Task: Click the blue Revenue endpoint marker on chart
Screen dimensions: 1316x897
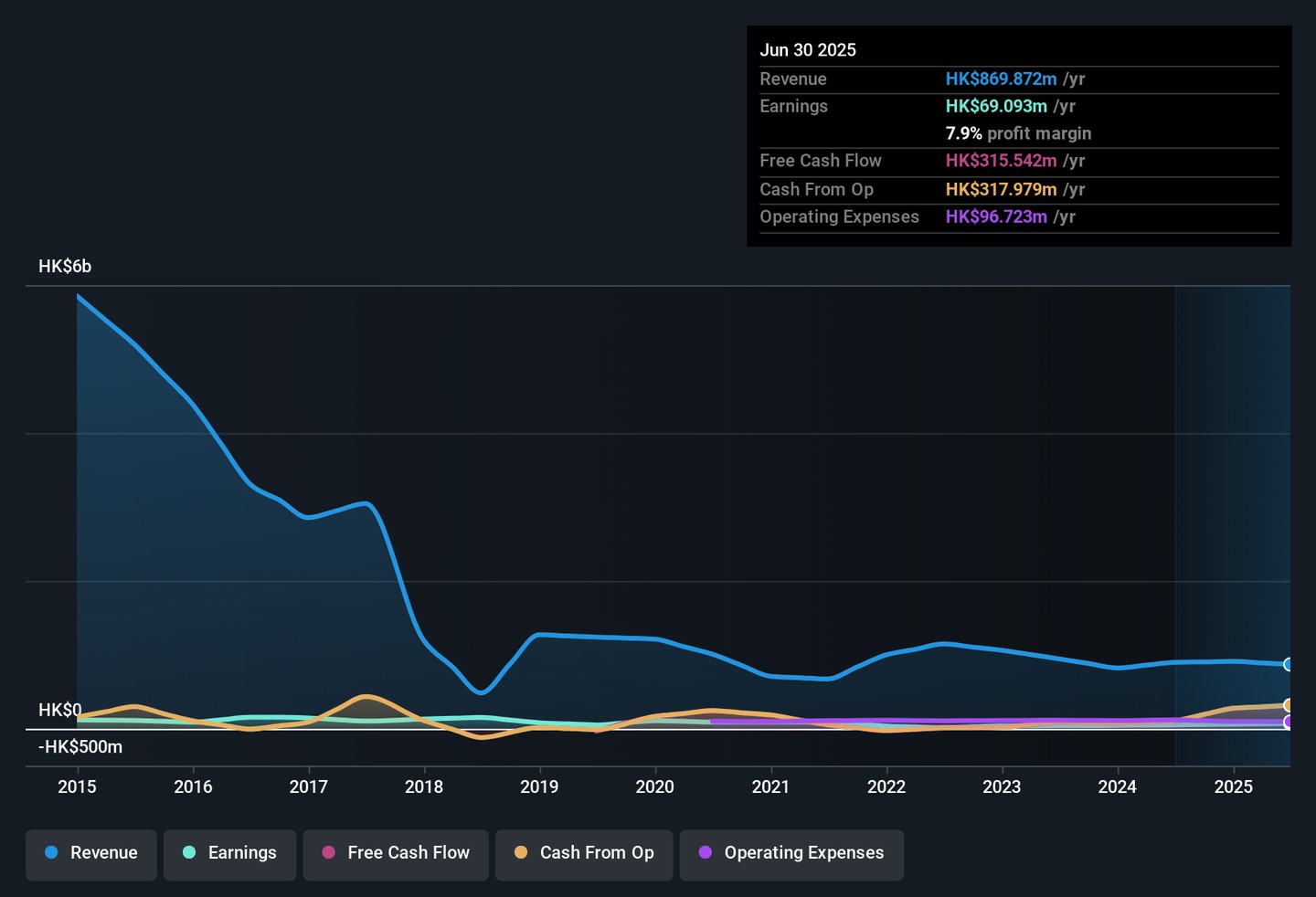Action: pos(1288,664)
